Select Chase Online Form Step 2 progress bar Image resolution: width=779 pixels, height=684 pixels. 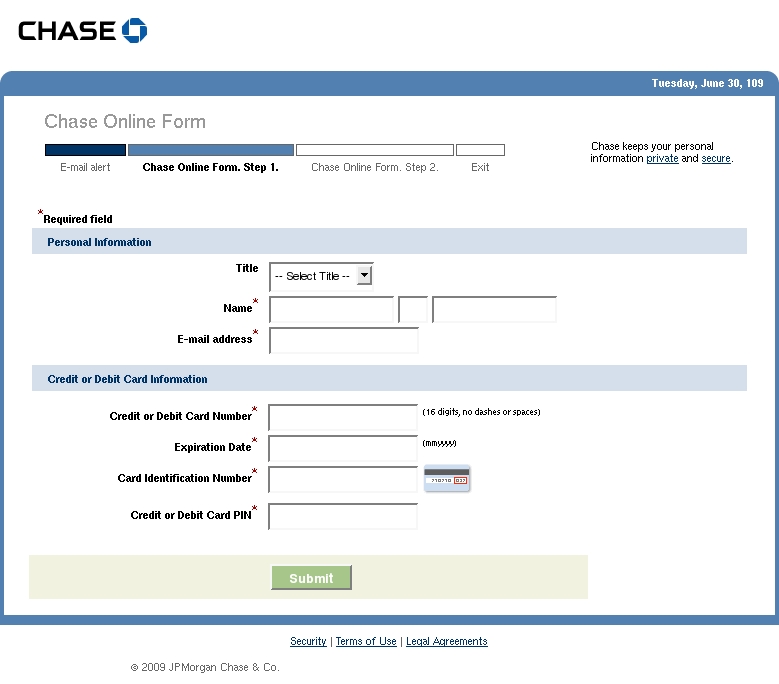375,150
